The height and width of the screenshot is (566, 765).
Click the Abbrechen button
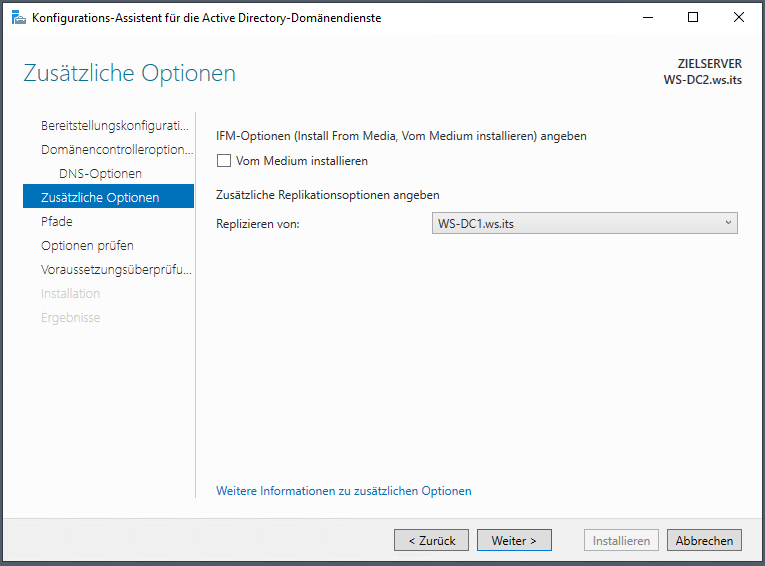[704, 540]
